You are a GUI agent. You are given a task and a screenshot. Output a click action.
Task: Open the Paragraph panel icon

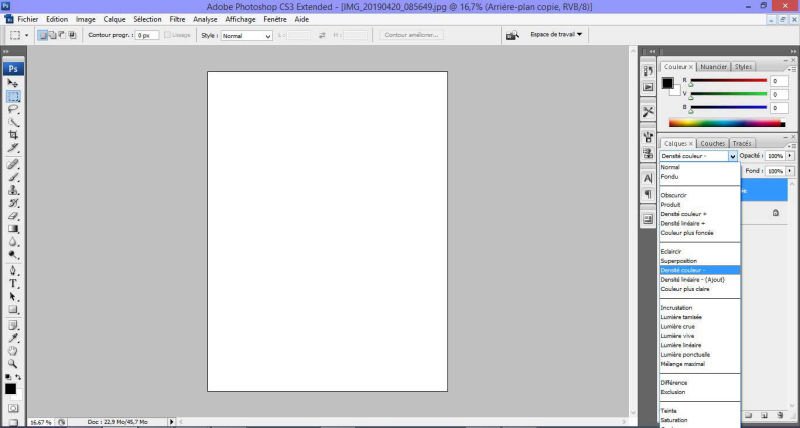tap(648, 194)
